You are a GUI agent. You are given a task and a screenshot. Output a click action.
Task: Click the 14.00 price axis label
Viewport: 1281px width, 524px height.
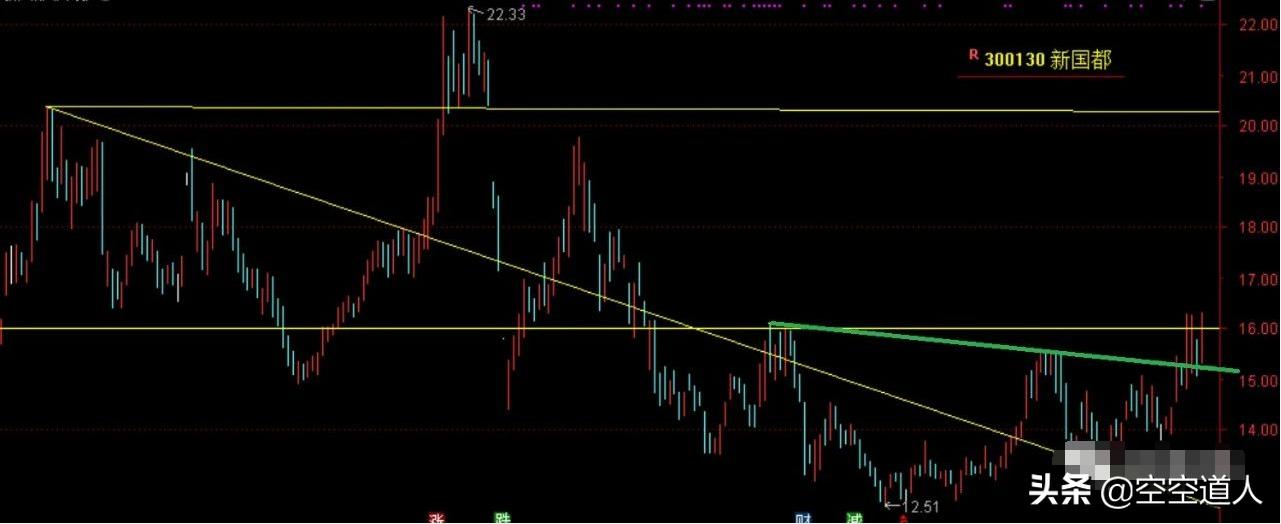tap(1258, 430)
